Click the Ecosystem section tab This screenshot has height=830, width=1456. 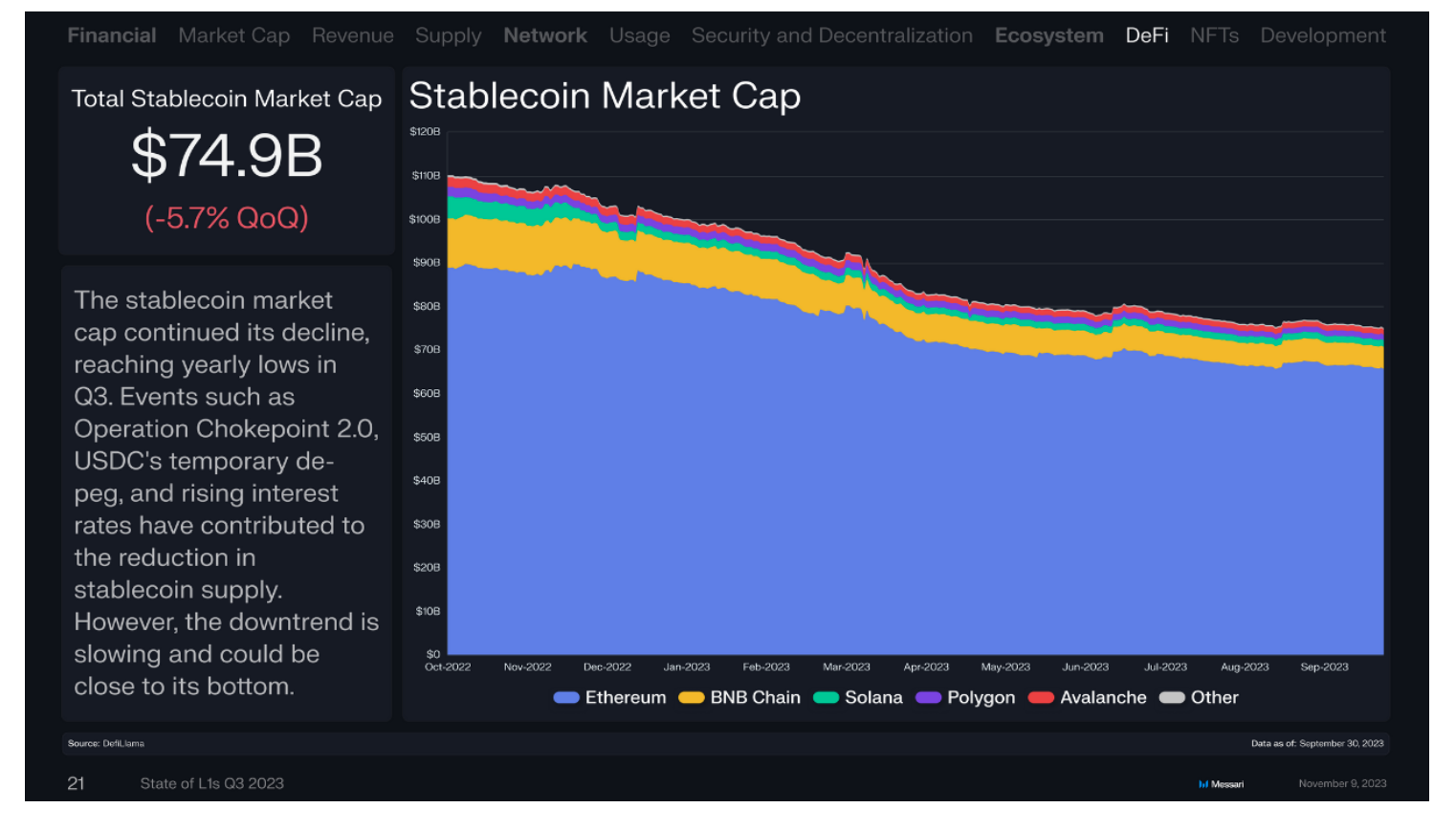[x=1049, y=36]
